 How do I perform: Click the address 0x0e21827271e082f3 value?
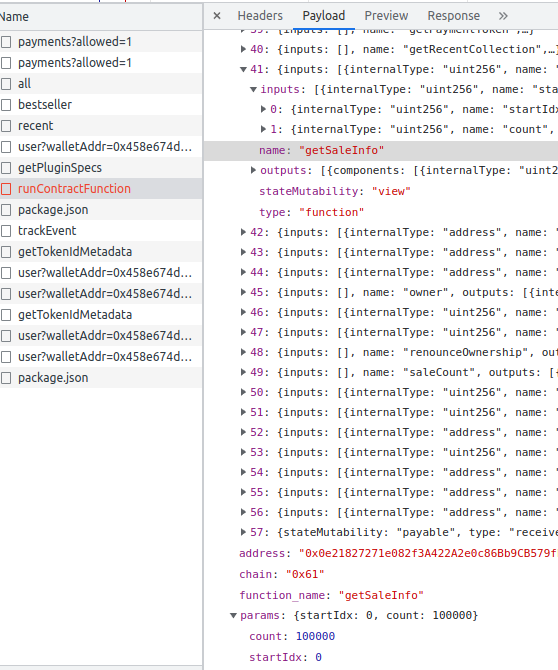coord(428,553)
